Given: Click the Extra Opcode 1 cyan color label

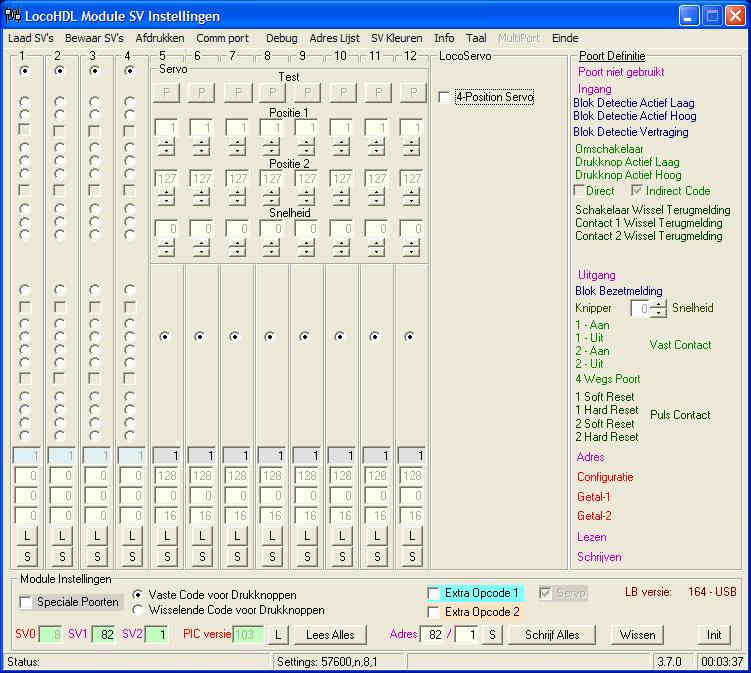Looking at the screenshot, I should click(481, 593).
